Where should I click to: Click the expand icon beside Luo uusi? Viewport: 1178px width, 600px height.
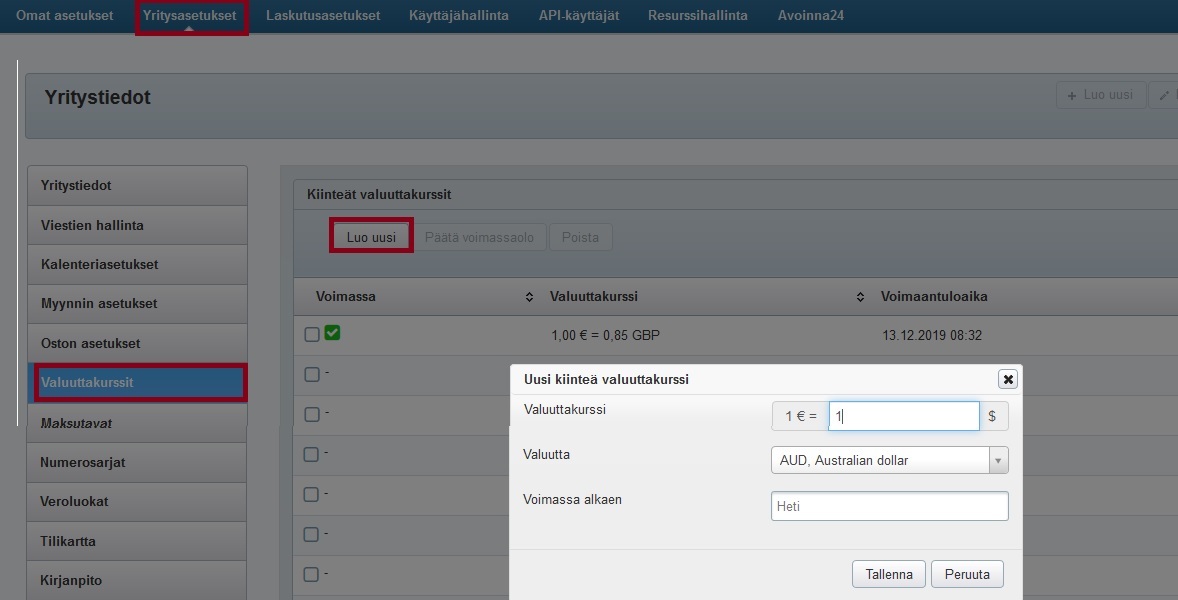pyautogui.click(x=1163, y=95)
